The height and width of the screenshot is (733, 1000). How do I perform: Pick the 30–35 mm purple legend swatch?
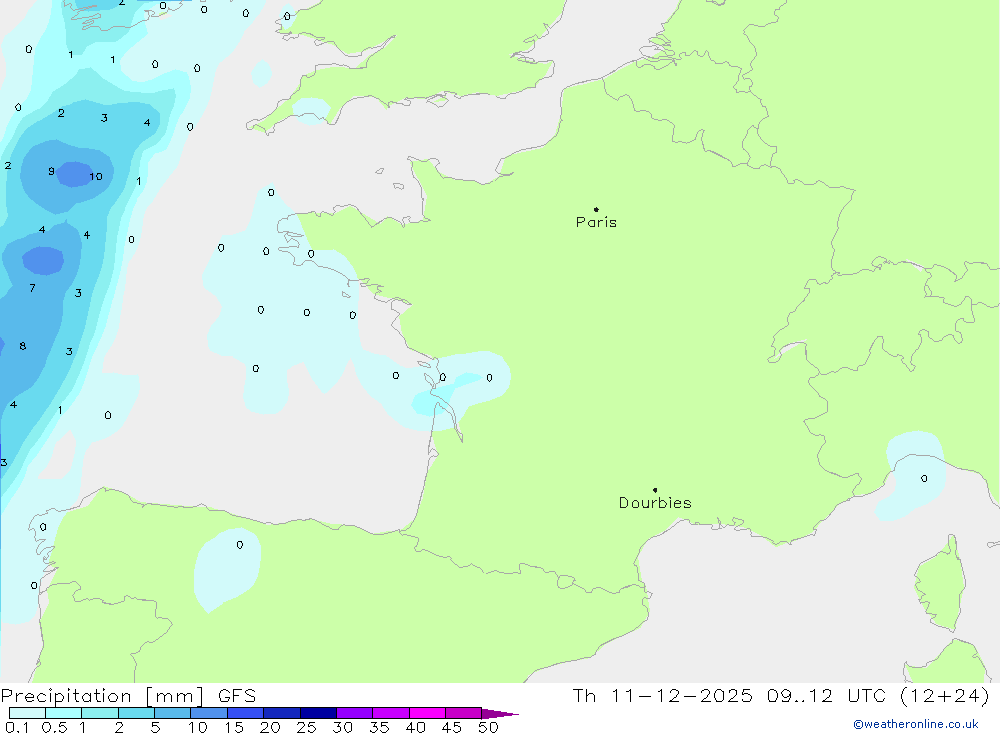(x=354, y=713)
